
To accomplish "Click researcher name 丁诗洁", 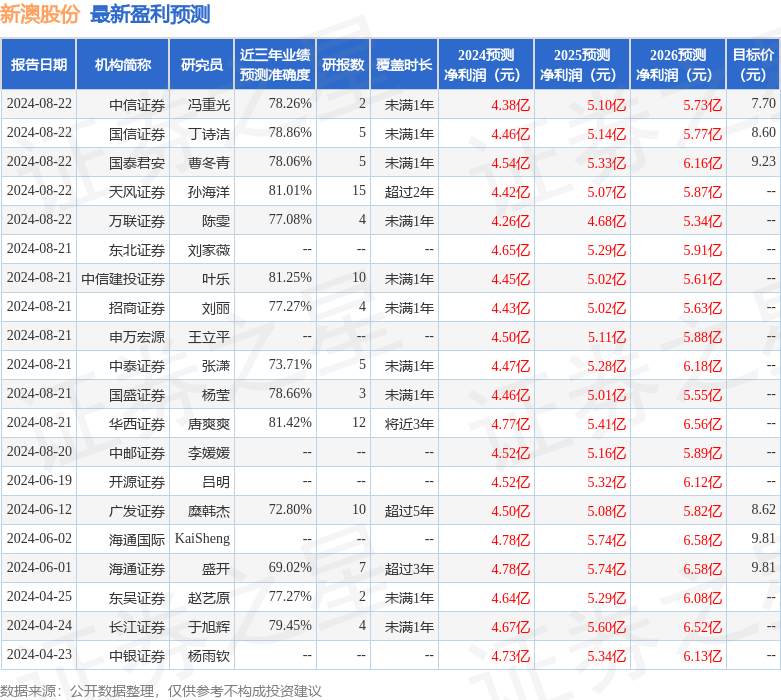I will [x=209, y=134].
